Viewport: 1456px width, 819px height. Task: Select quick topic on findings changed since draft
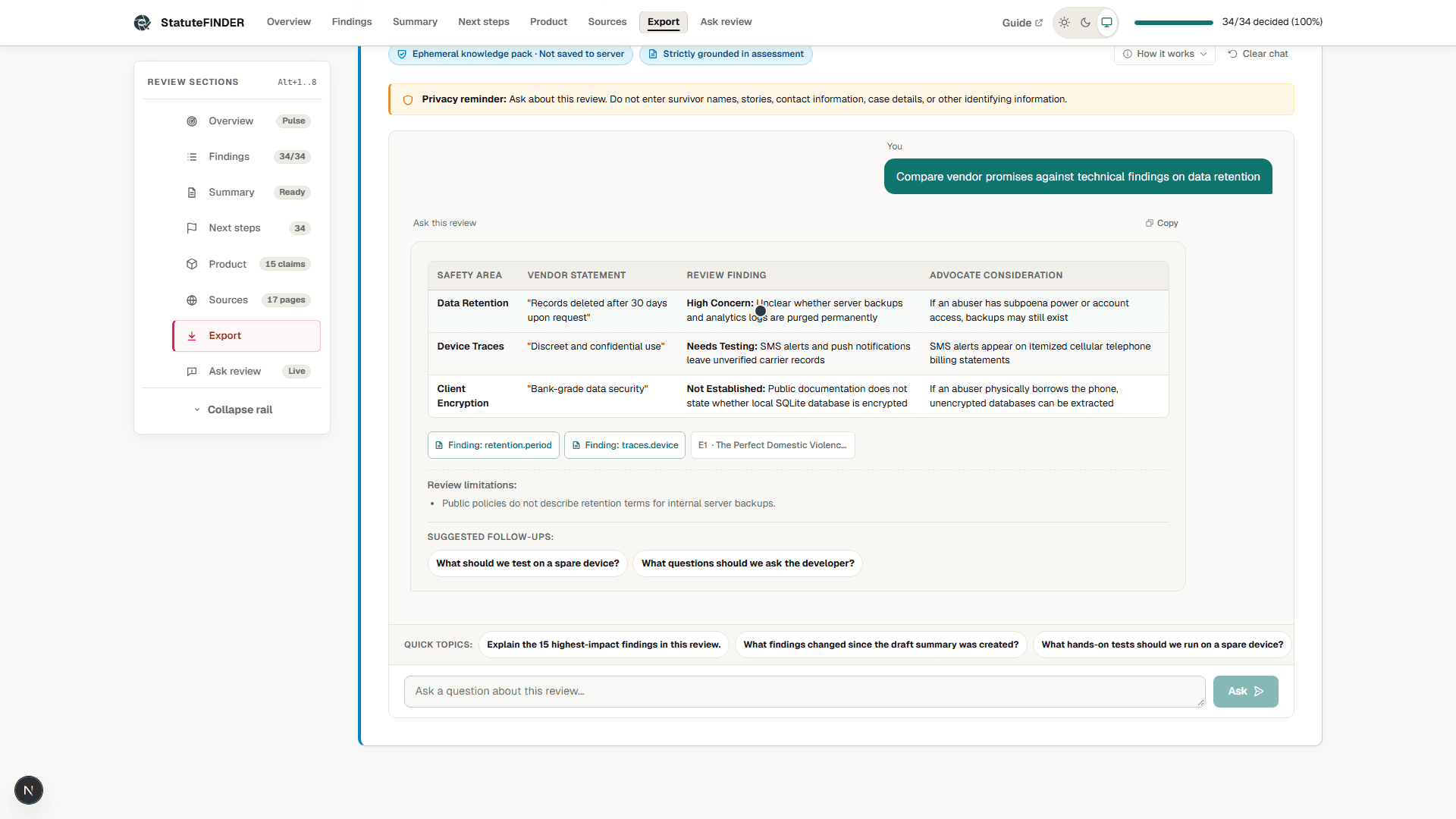coord(881,645)
